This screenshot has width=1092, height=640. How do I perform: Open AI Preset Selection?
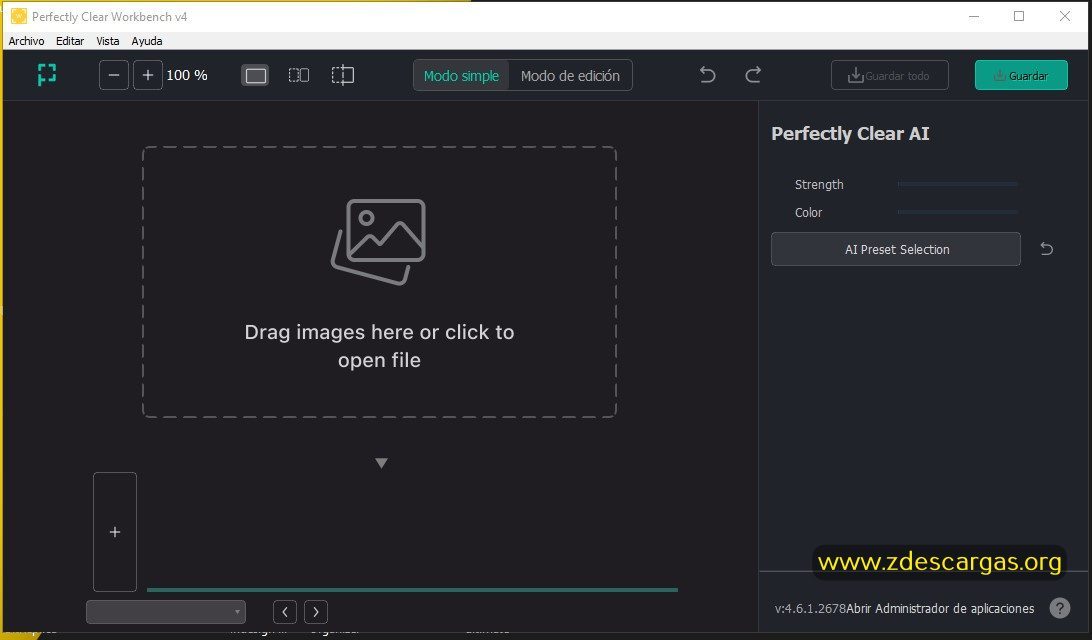896,249
